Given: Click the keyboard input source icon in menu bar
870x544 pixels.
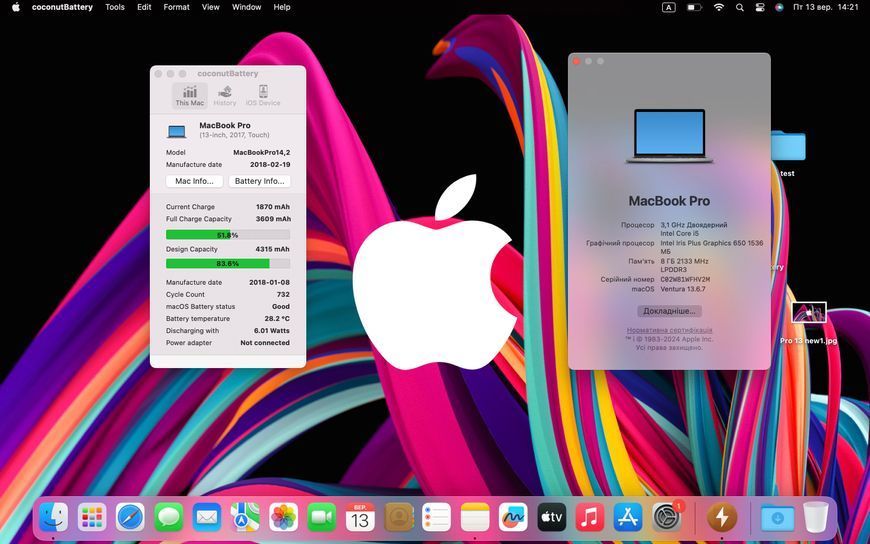Looking at the screenshot, I should pos(669,7).
